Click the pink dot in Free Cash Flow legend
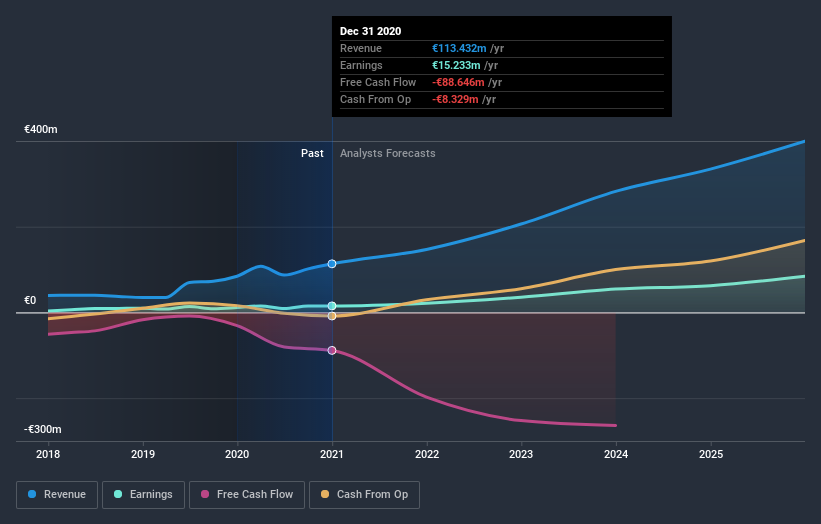Viewport: 821px width, 524px height. click(x=205, y=494)
